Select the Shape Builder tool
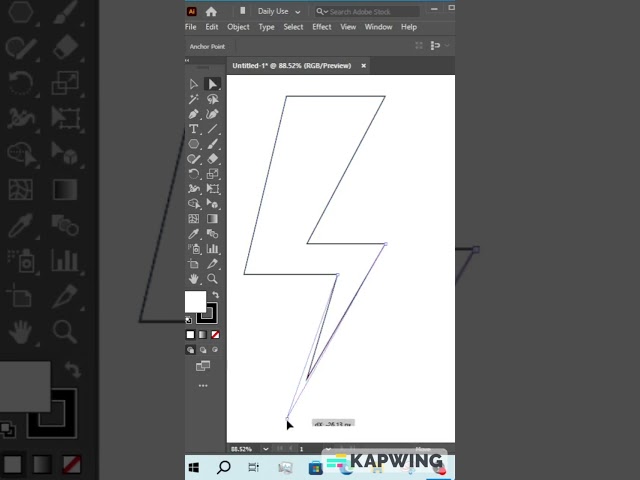 tap(193, 203)
